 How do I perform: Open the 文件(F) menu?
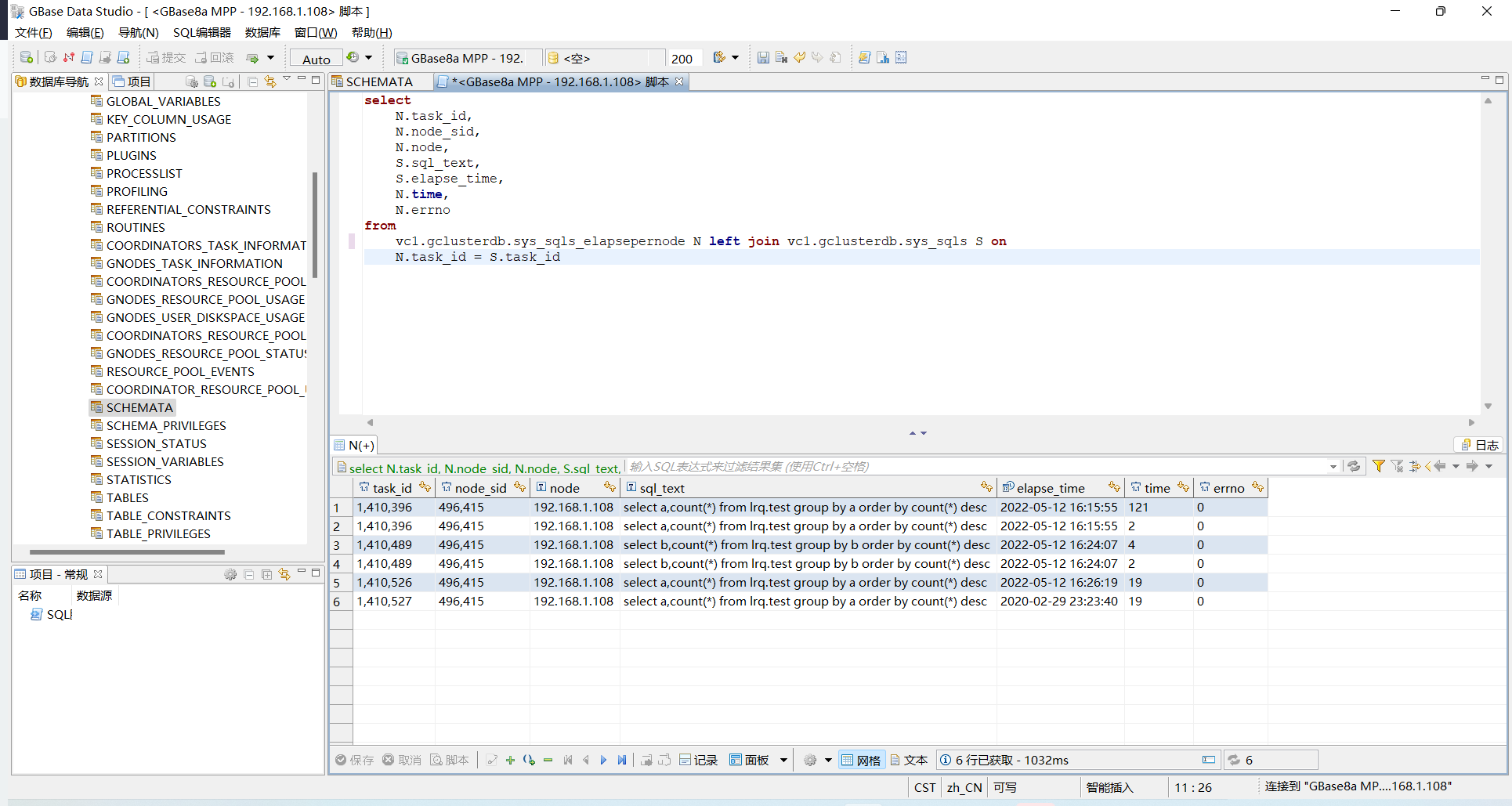[x=33, y=32]
